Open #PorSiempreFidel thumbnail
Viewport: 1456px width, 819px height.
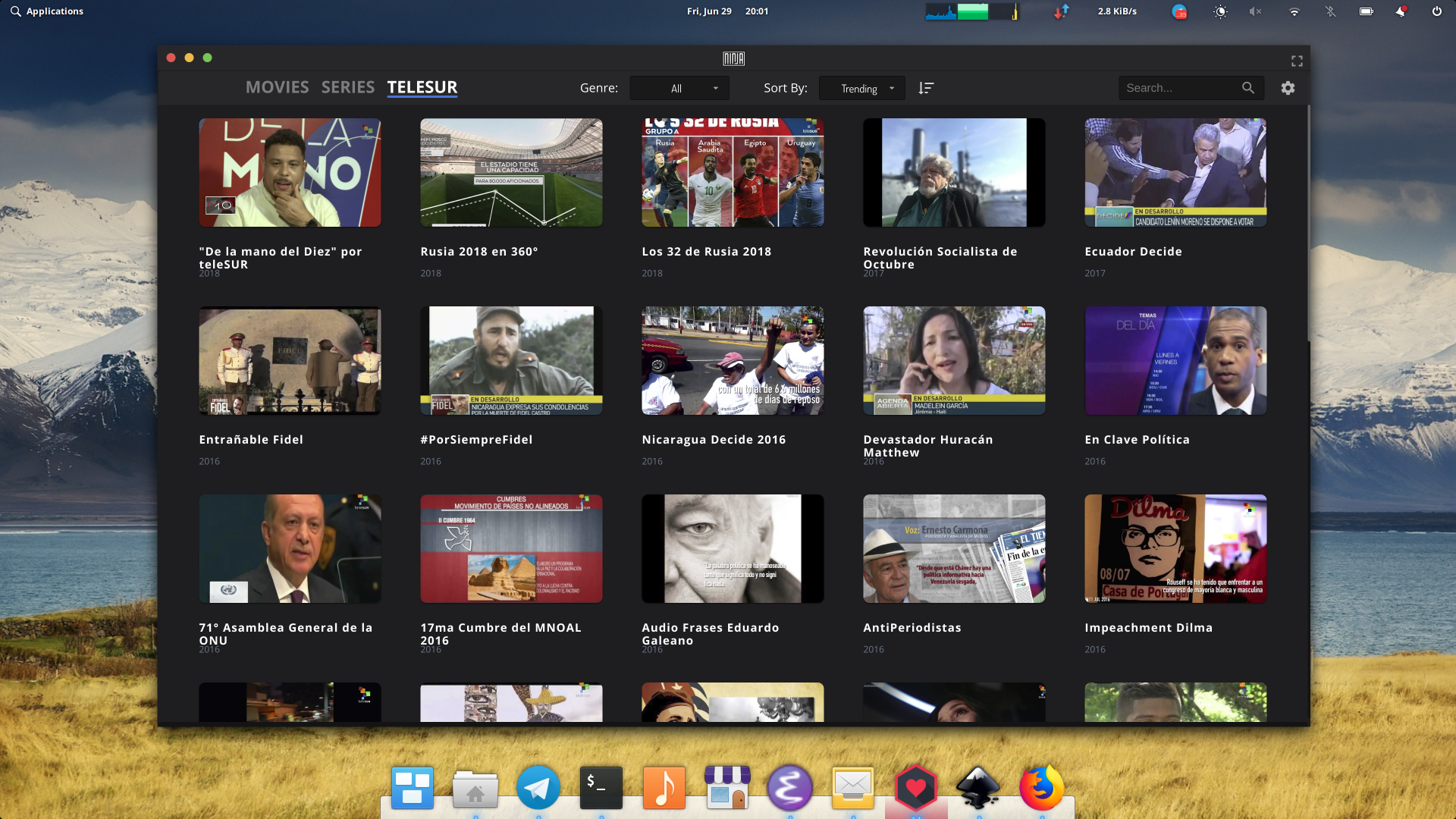(x=511, y=360)
